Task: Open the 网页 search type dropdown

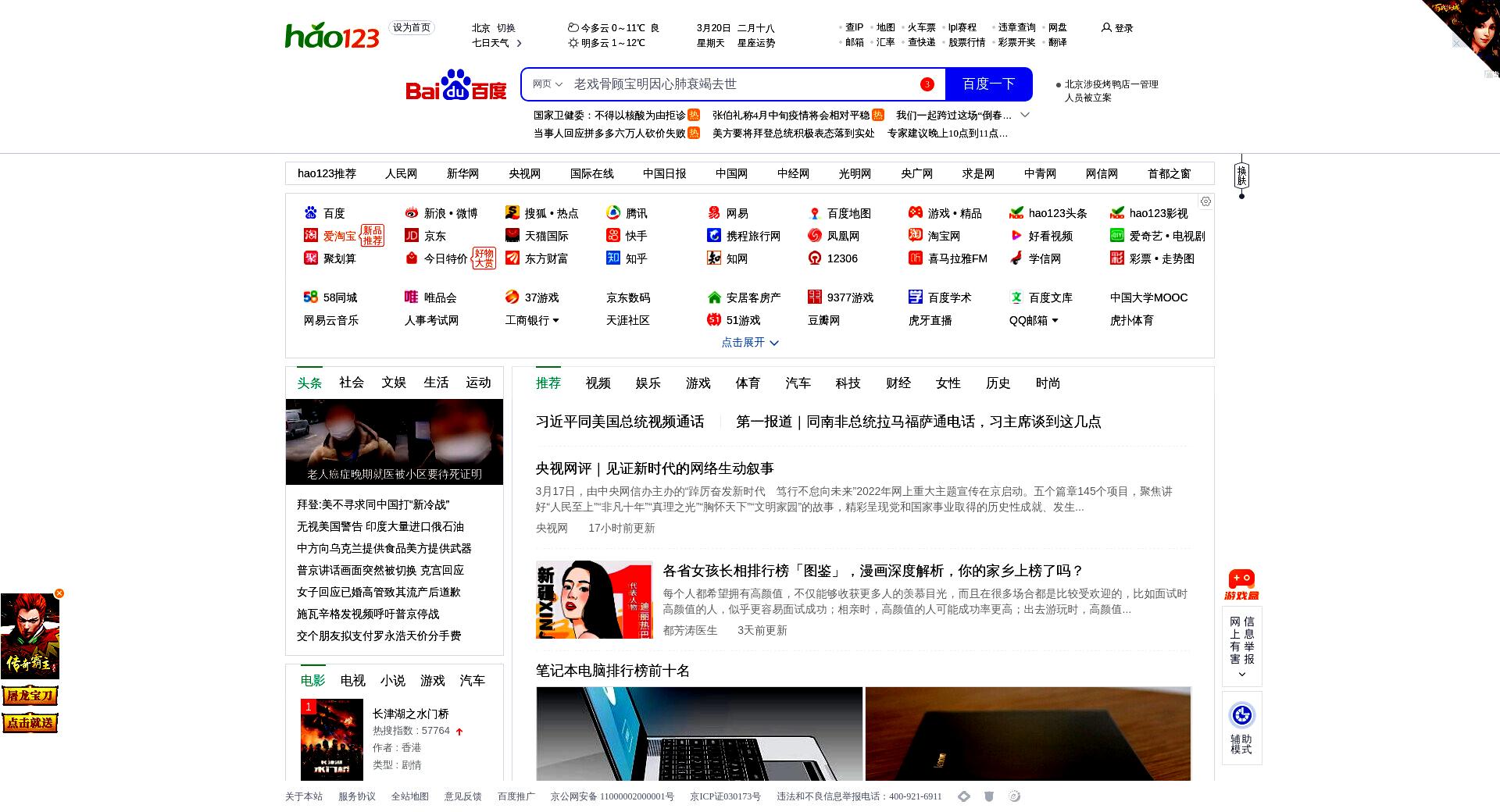Action: coord(548,84)
